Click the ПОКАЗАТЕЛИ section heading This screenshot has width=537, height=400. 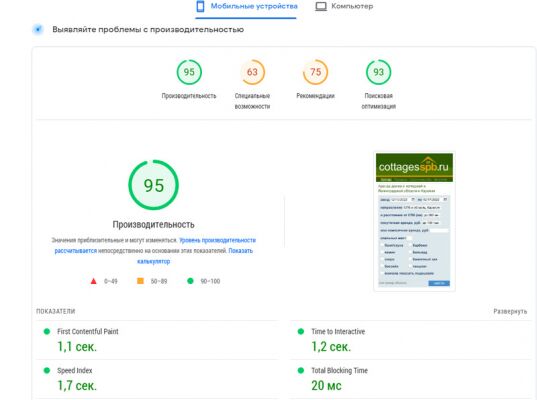(x=55, y=311)
